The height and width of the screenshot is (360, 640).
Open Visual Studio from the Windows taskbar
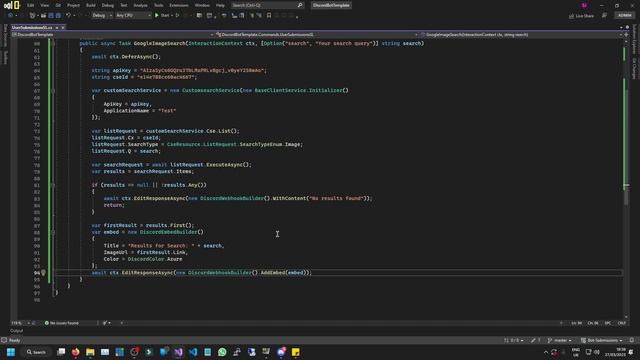[x=178, y=352]
